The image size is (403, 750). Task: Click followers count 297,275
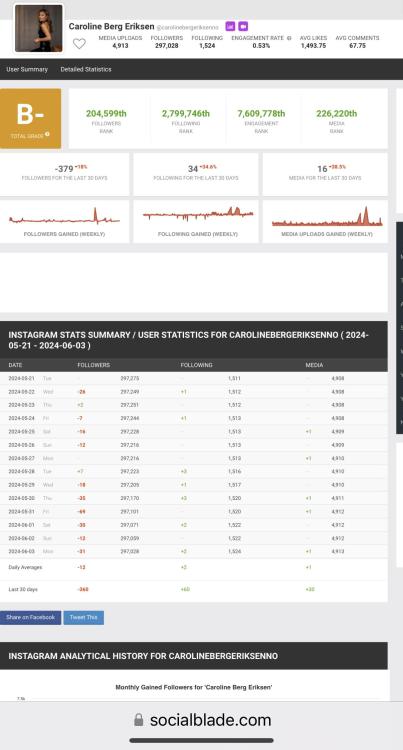(x=130, y=378)
